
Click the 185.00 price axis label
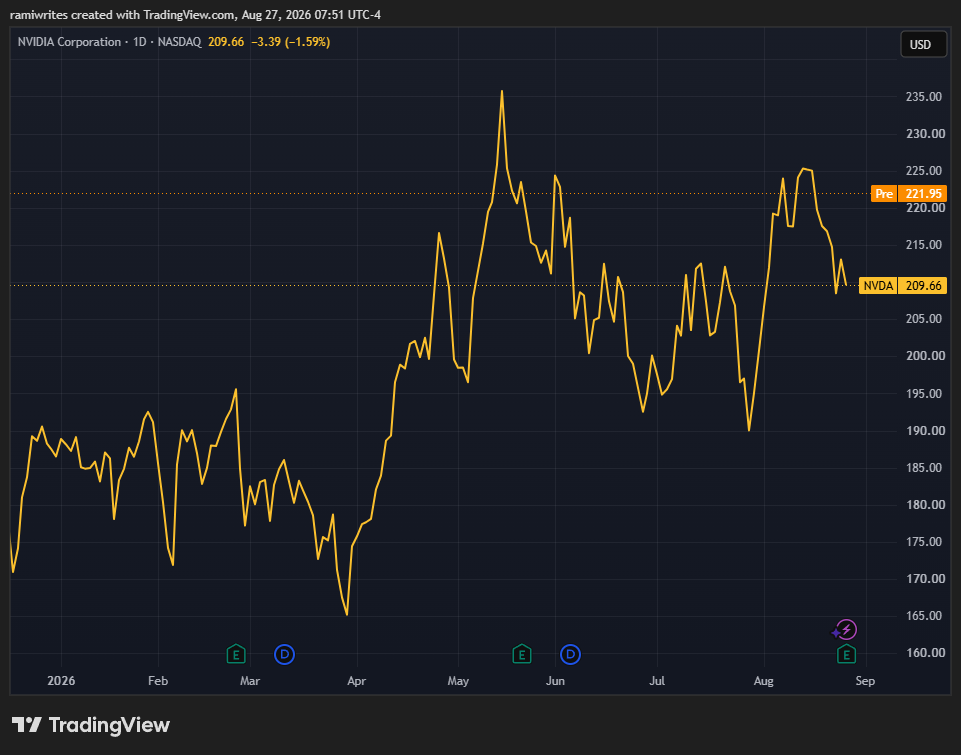pyautogui.click(x=924, y=468)
